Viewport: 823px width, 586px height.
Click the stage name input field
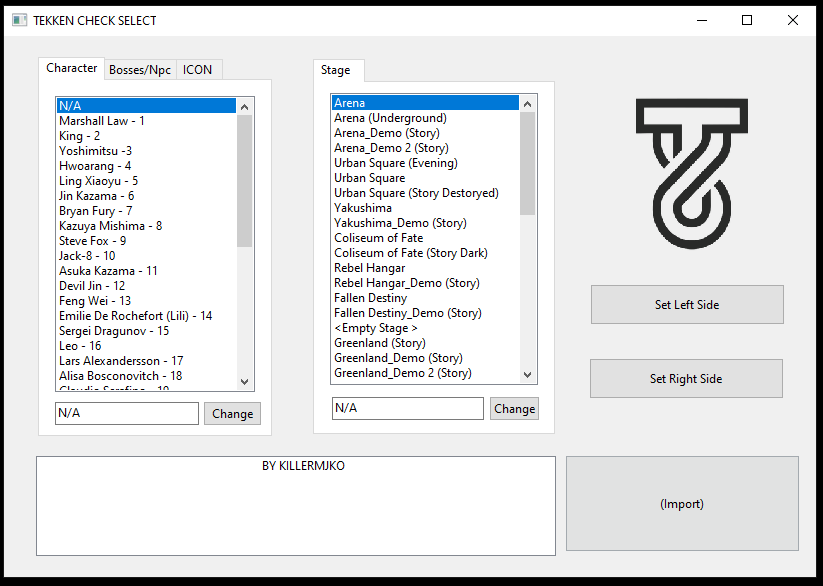408,409
